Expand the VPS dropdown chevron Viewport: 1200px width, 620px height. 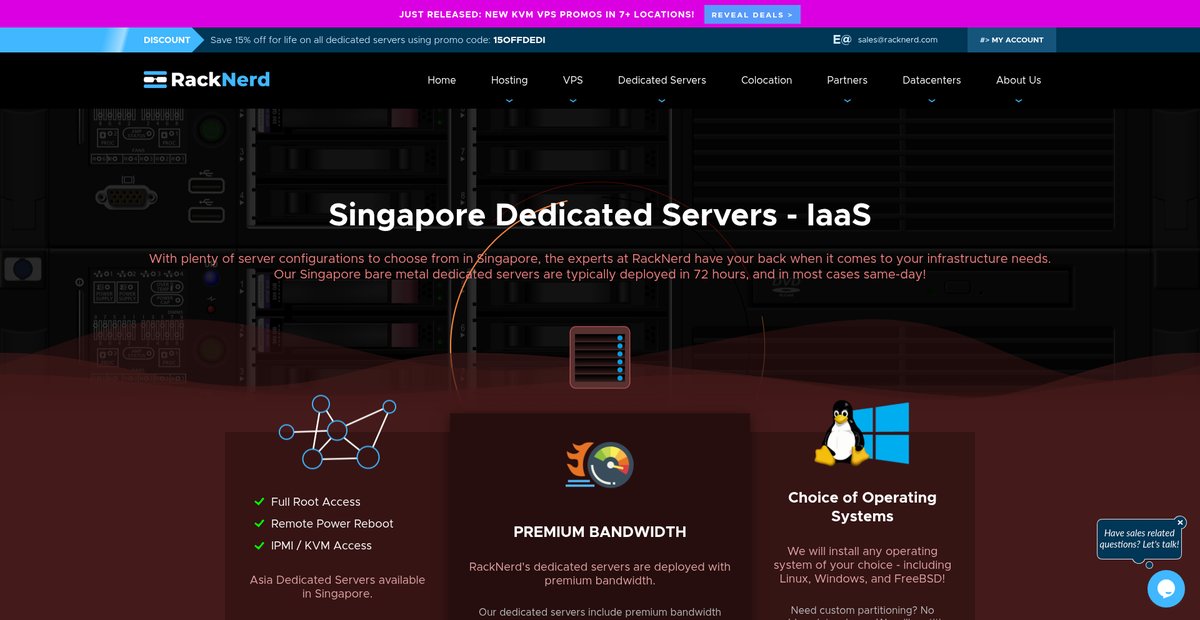point(573,101)
